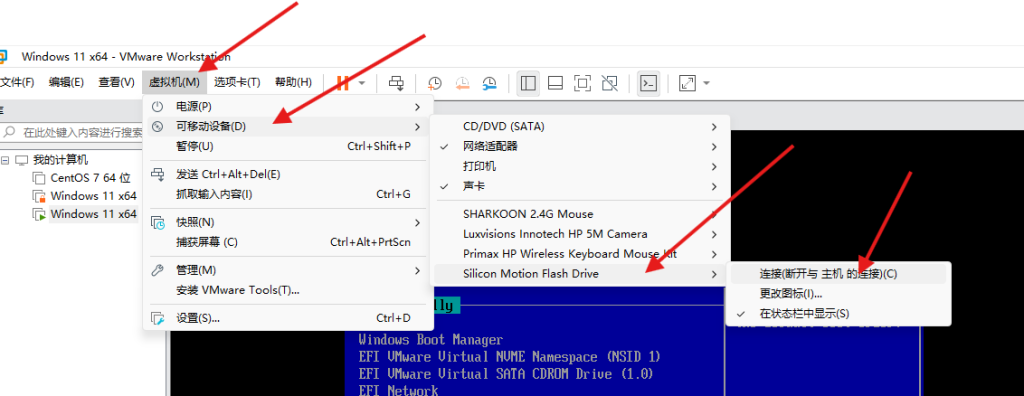Expand the 电源(P) submenu

point(287,106)
